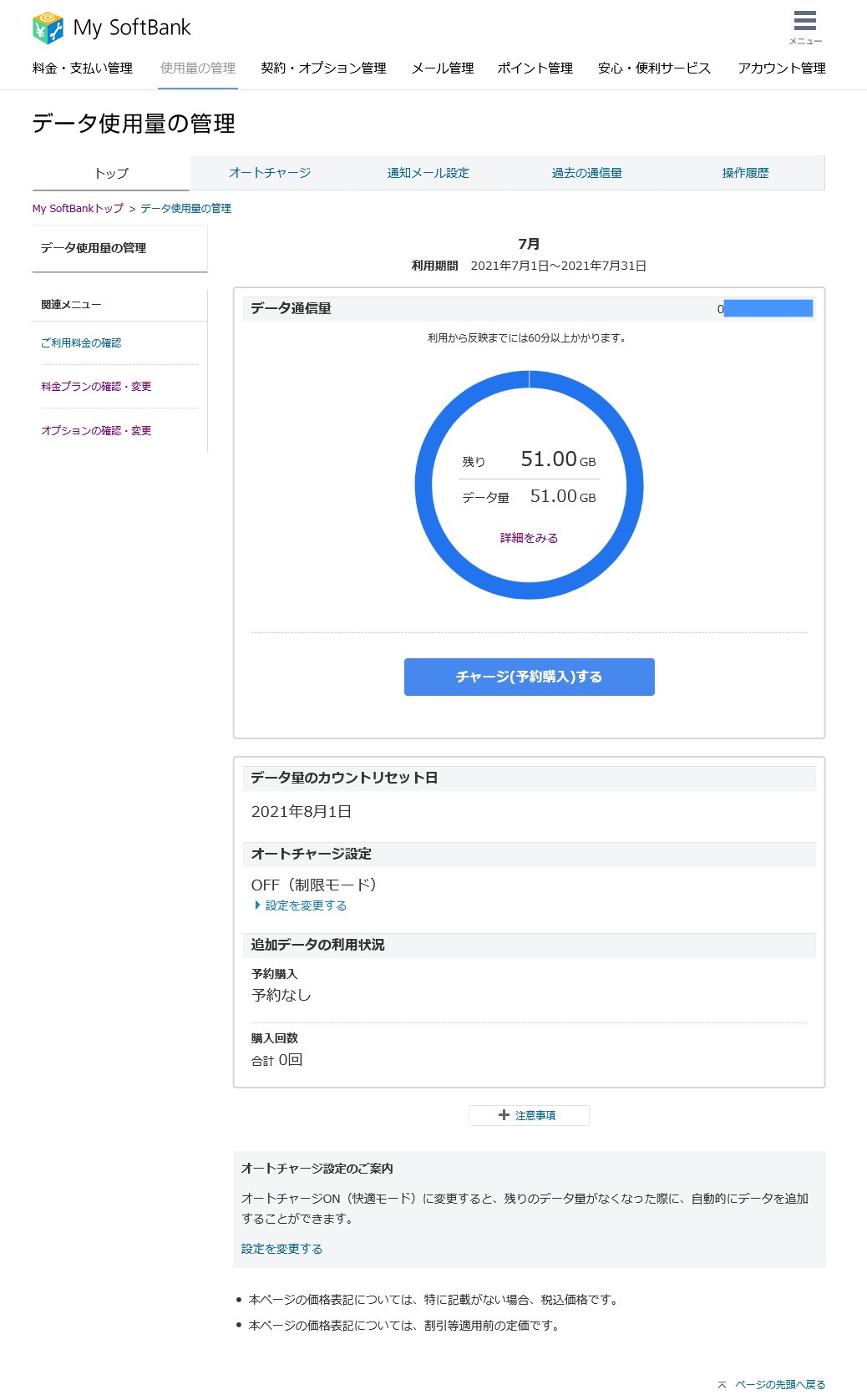Click the plus icon beside 注意事項
This screenshot has height=1400, width=867.
click(x=504, y=1115)
